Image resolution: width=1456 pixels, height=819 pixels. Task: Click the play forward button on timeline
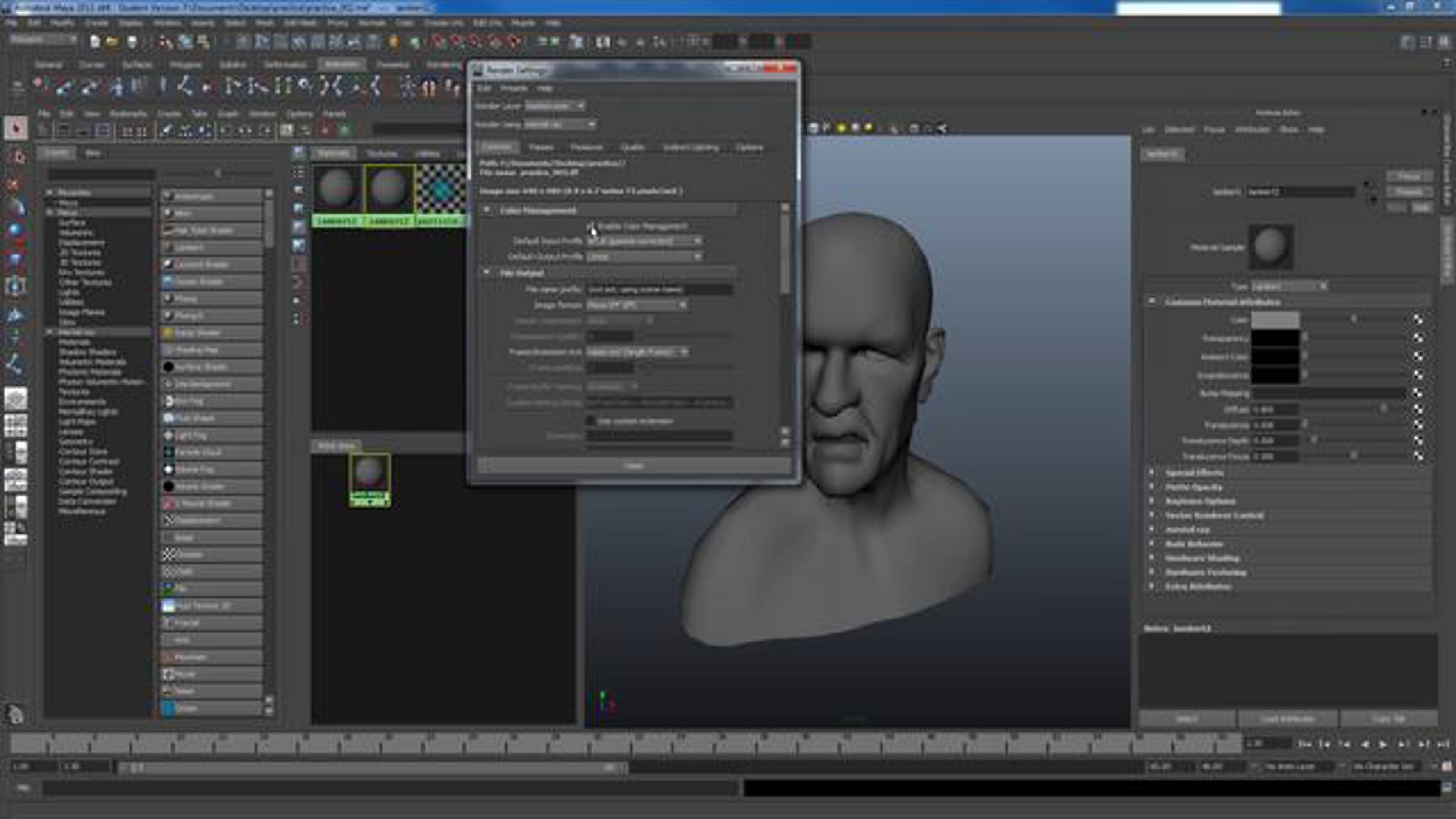coord(1384,744)
